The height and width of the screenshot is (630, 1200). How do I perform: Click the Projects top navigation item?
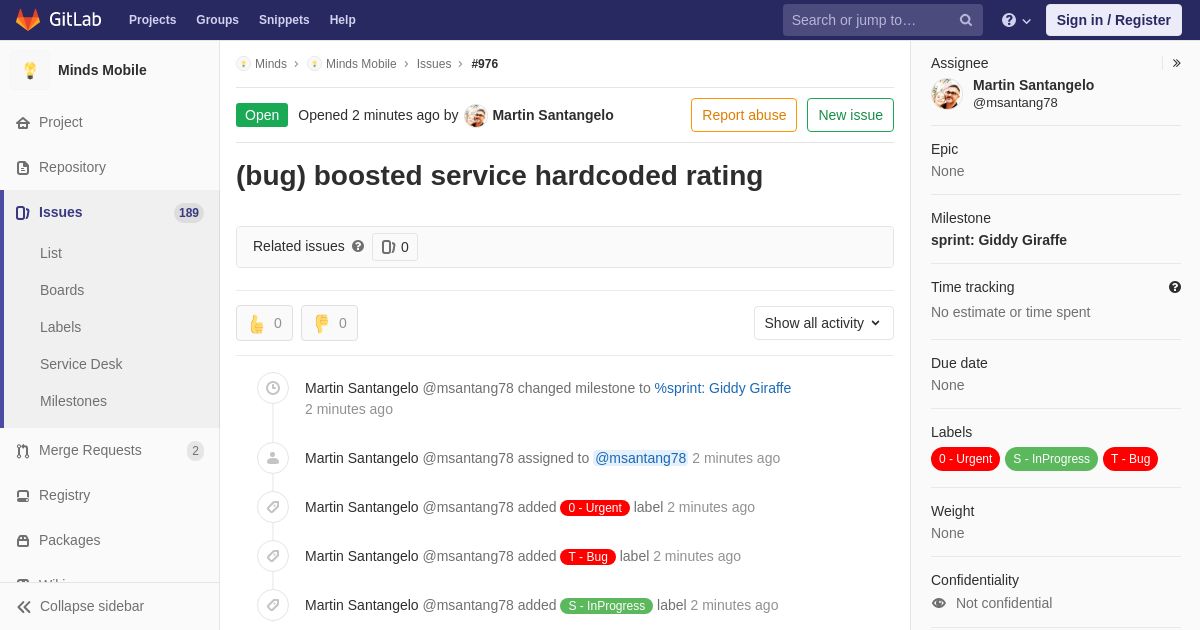[152, 20]
